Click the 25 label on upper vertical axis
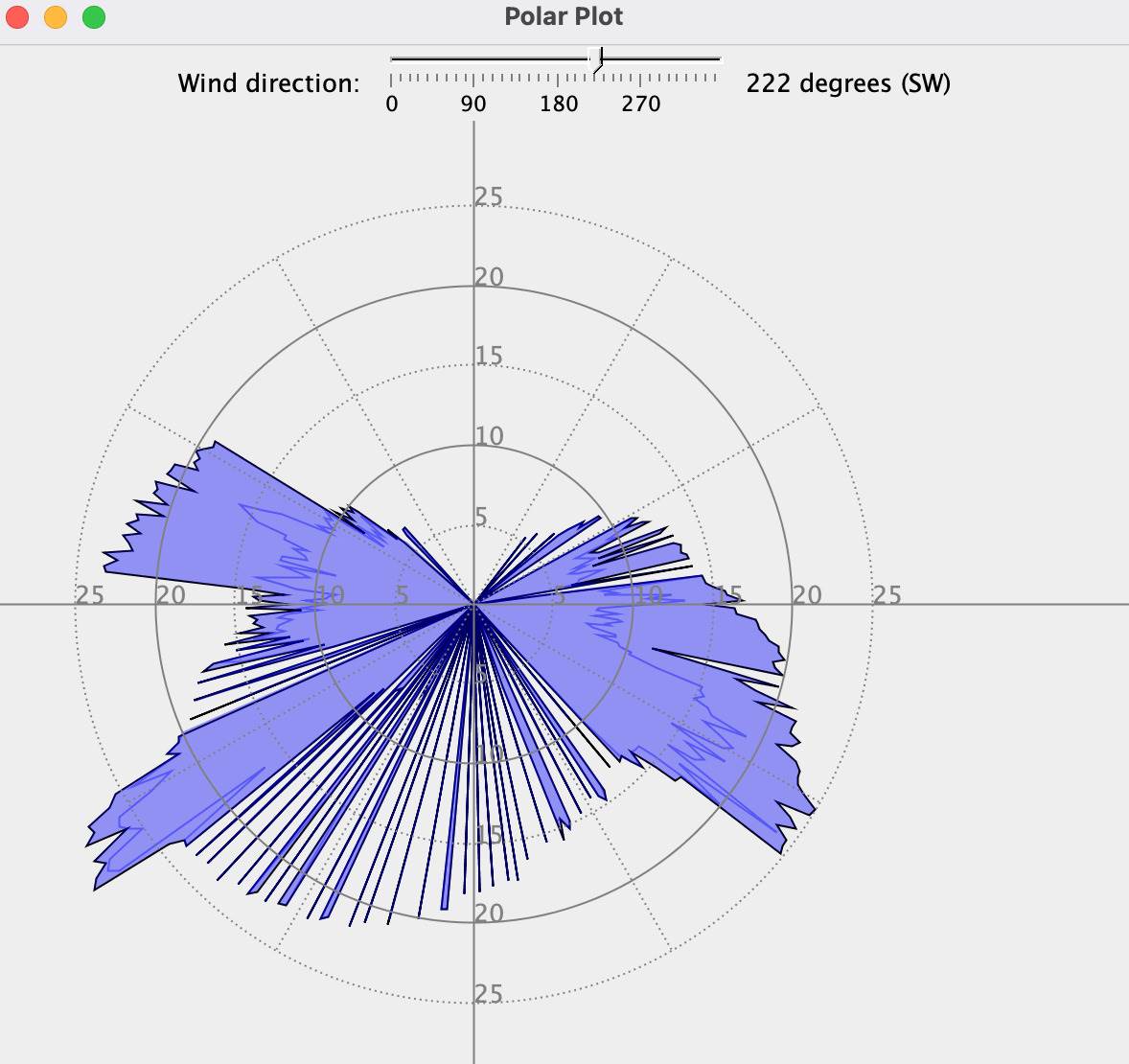Viewport: 1129px width, 1064px height. tap(489, 197)
